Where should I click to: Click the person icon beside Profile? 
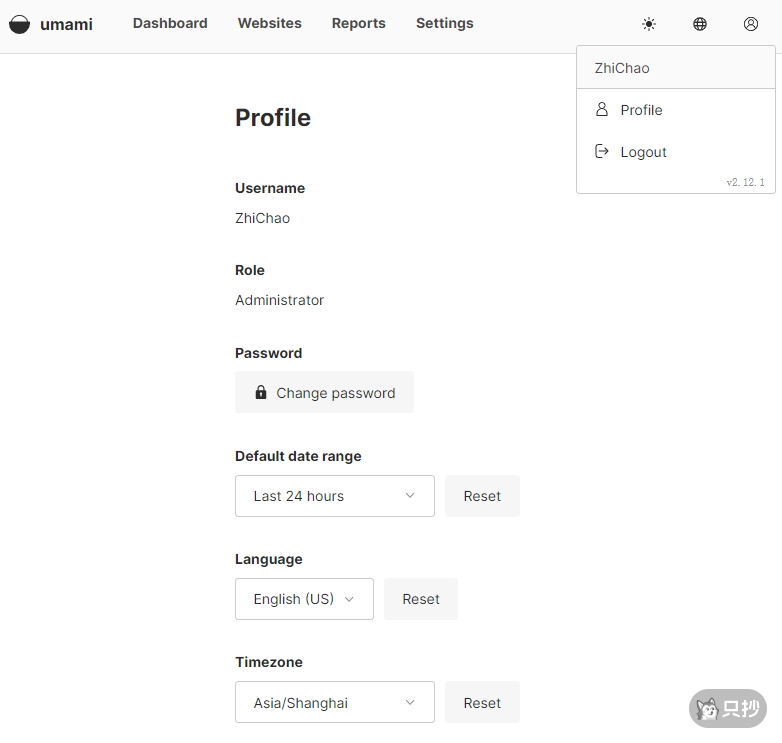click(x=602, y=109)
